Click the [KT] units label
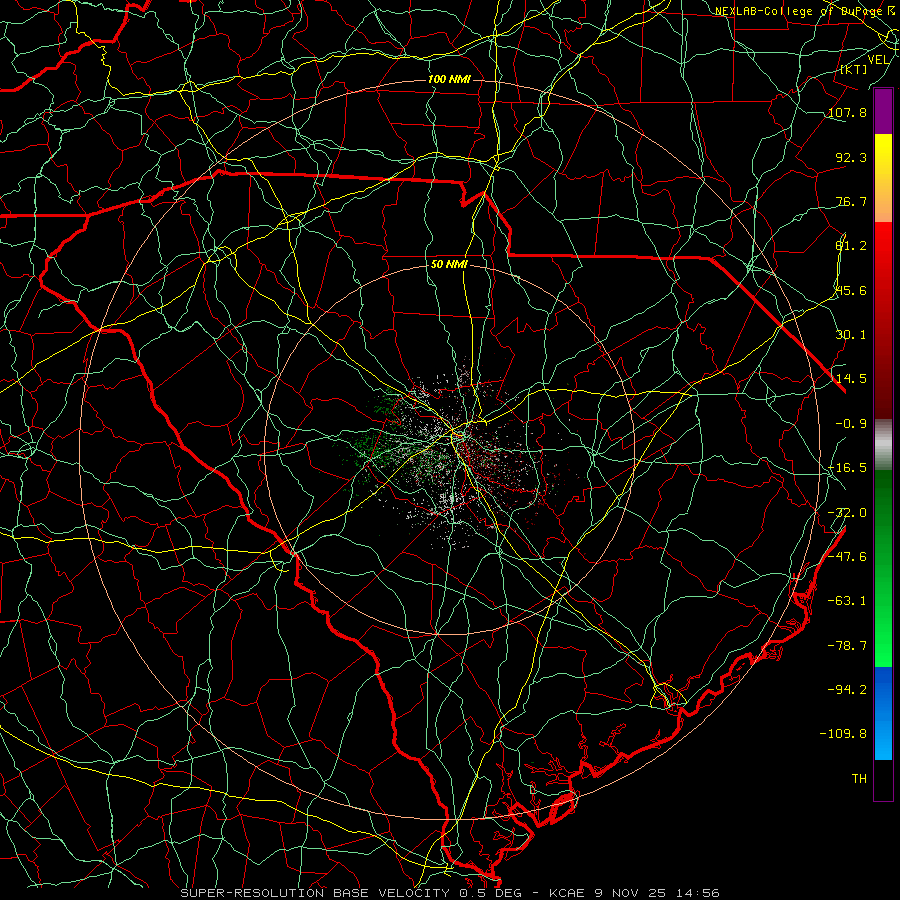 point(854,69)
